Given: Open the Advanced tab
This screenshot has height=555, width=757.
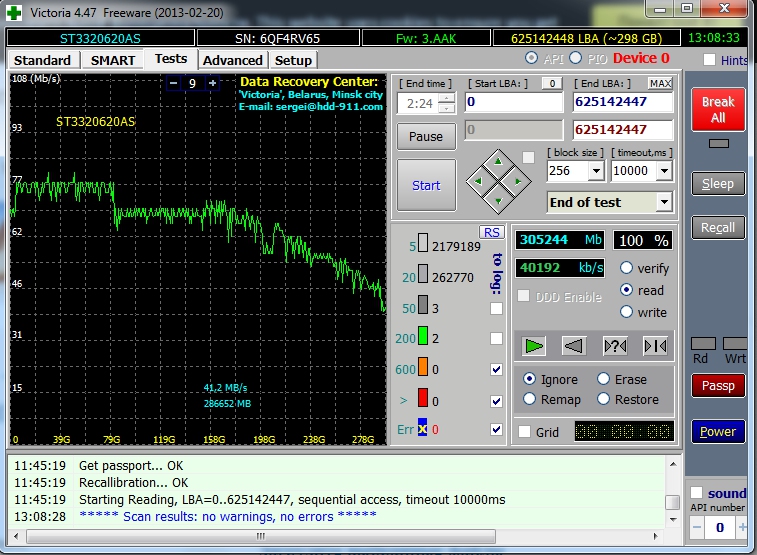Looking at the screenshot, I should tap(232, 60).
